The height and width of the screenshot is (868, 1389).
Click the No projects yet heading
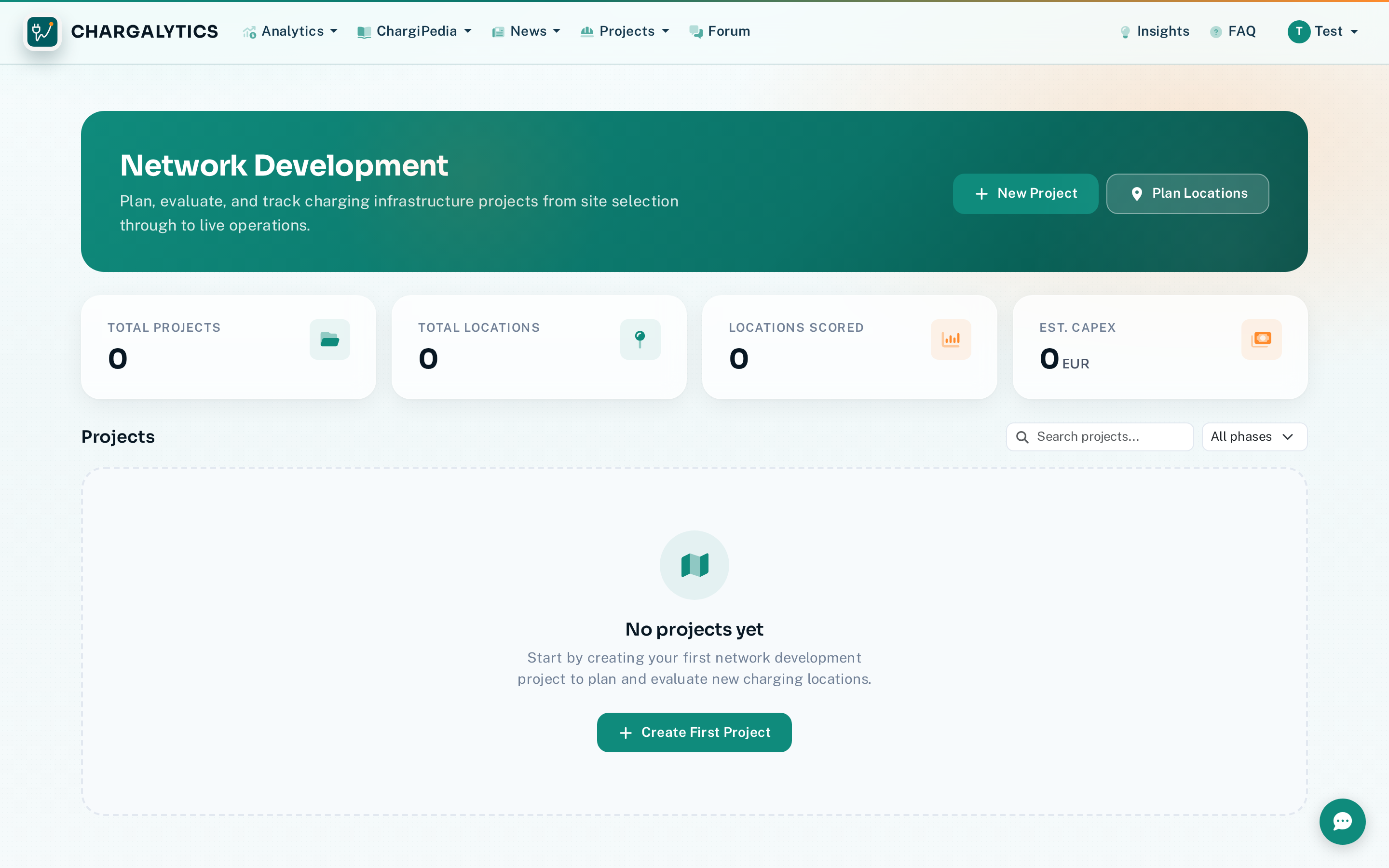(x=694, y=630)
